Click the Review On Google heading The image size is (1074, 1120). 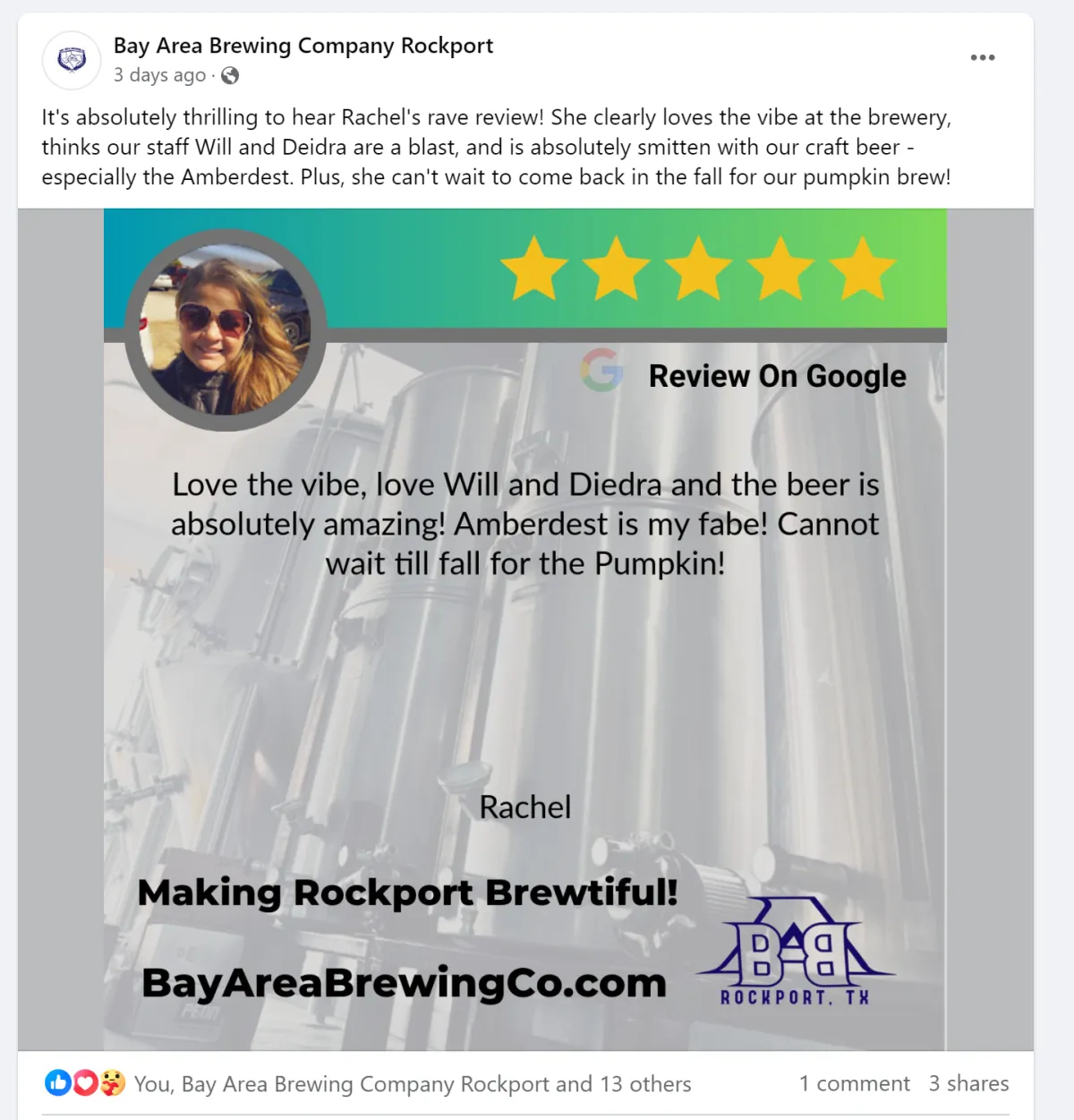point(778,376)
